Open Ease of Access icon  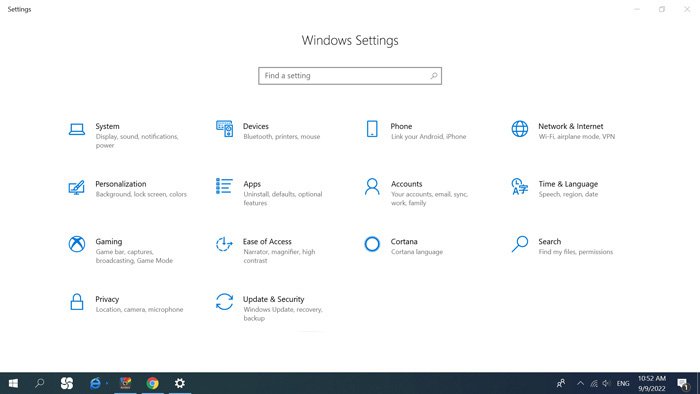pyautogui.click(x=224, y=244)
